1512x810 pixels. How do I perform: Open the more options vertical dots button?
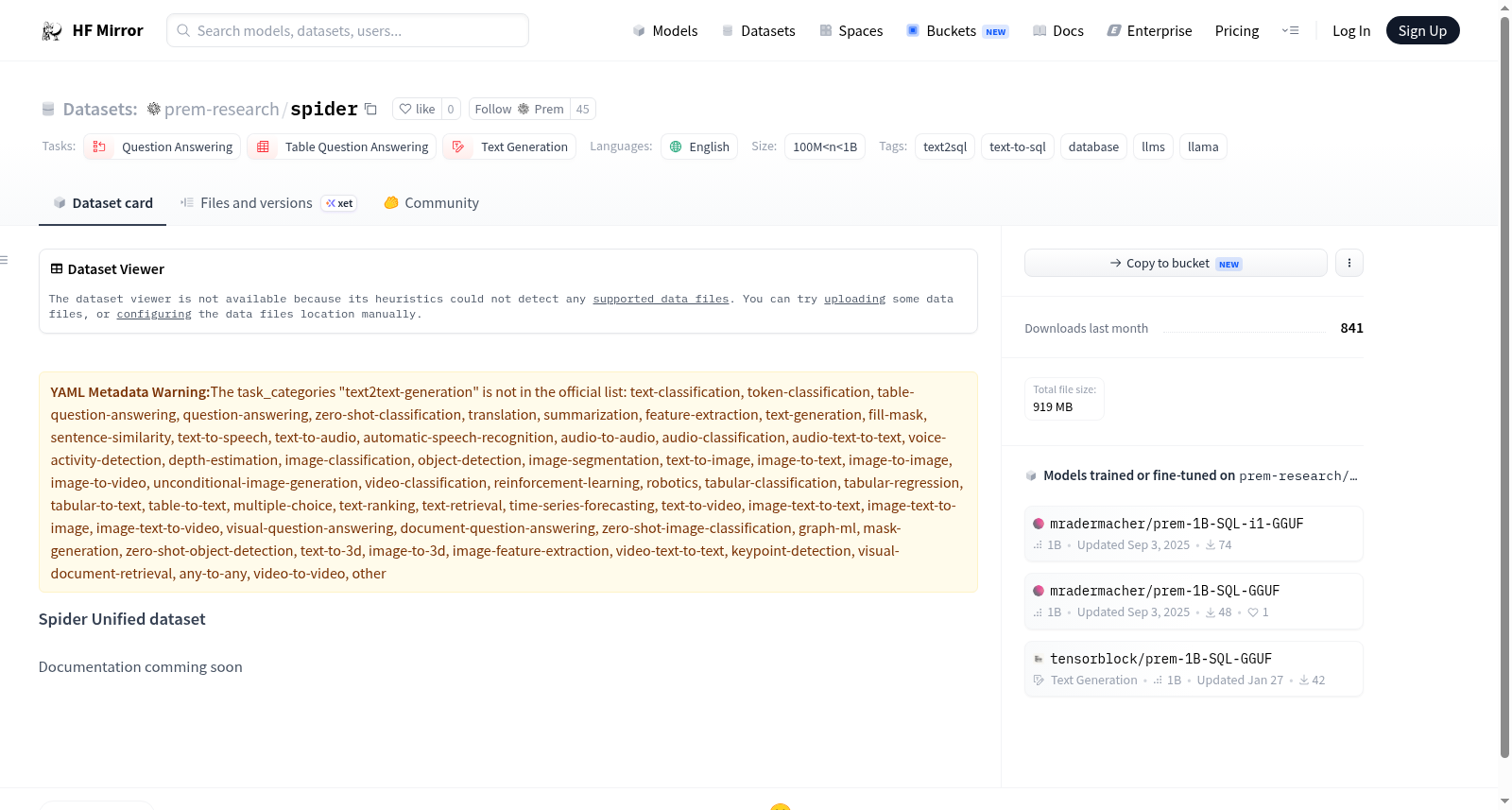[1349, 263]
